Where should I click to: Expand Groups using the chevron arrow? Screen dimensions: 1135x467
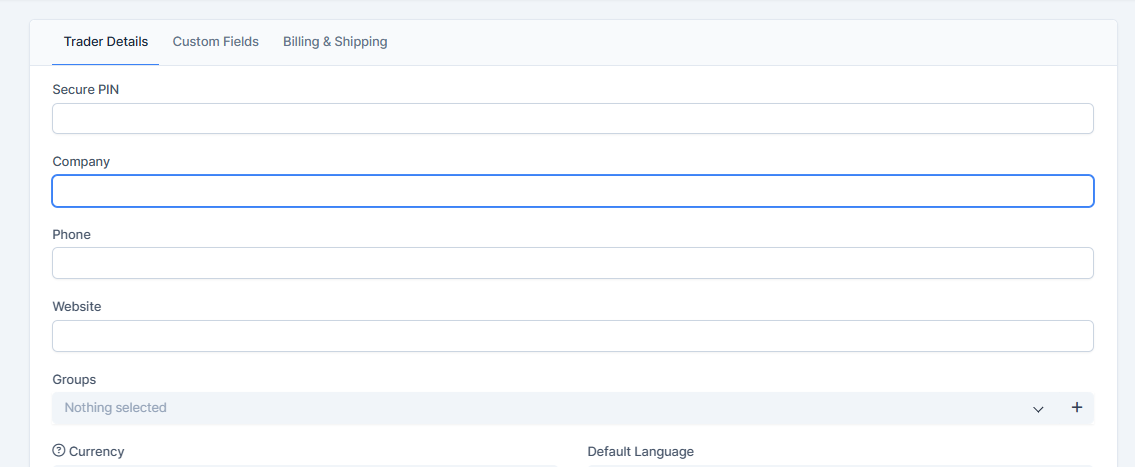1038,408
